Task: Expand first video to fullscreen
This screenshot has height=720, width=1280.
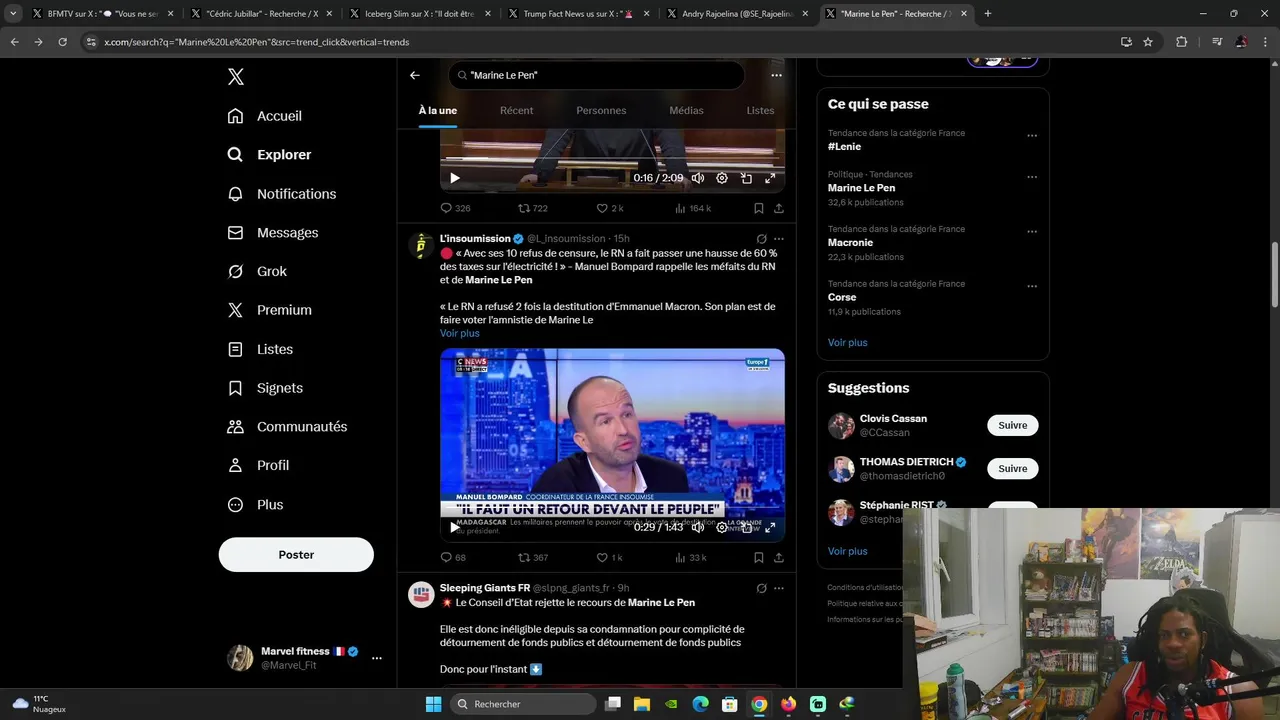Action: 770,178
